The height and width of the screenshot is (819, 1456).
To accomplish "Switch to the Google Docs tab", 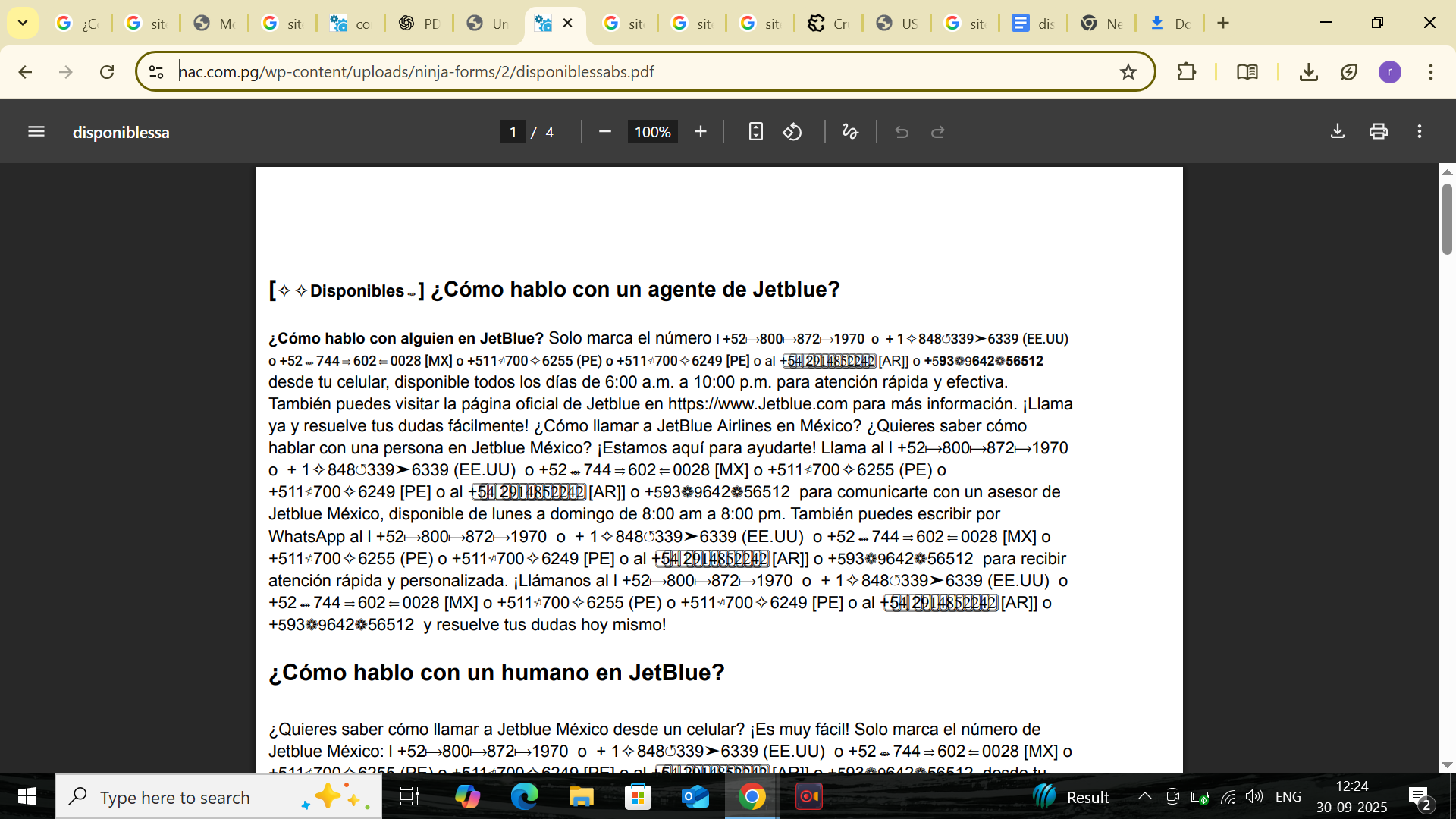I will coord(1032,24).
